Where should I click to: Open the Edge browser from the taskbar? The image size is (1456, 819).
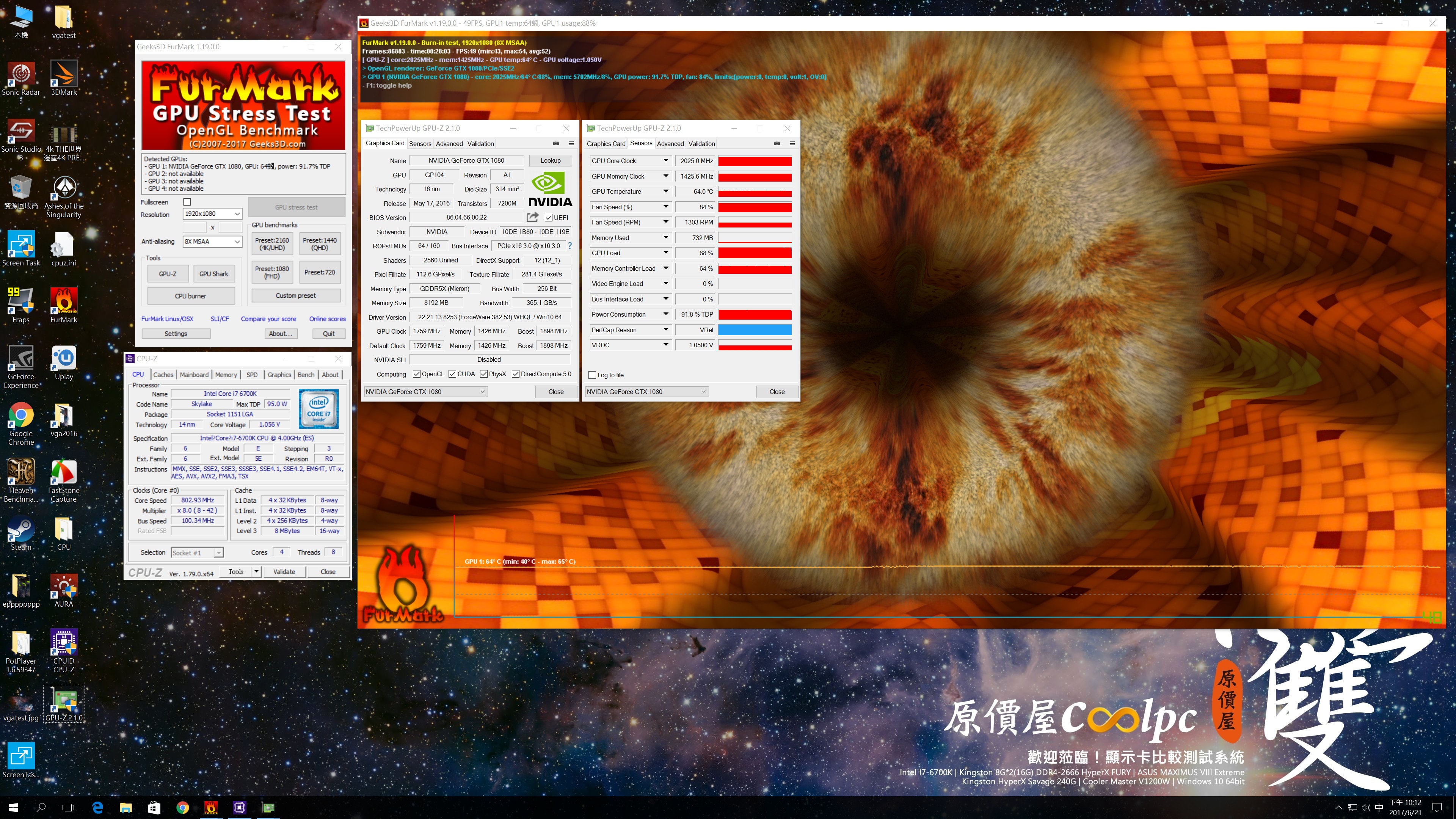click(x=97, y=807)
